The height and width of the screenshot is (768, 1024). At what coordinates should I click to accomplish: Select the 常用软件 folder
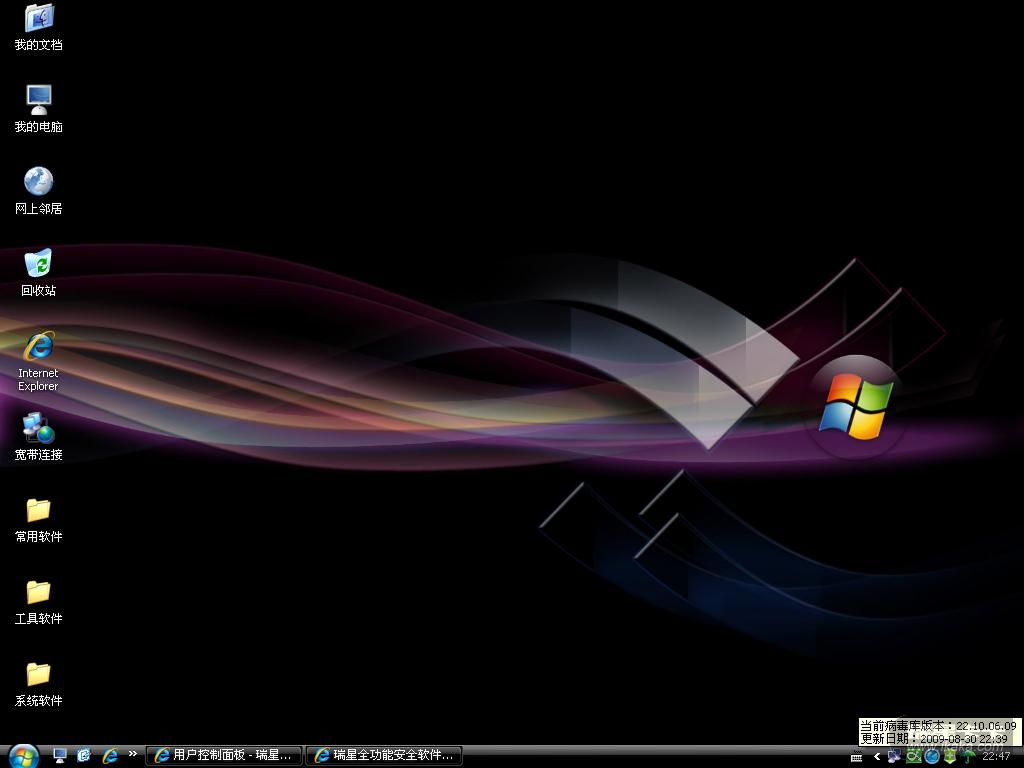[x=38, y=519]
